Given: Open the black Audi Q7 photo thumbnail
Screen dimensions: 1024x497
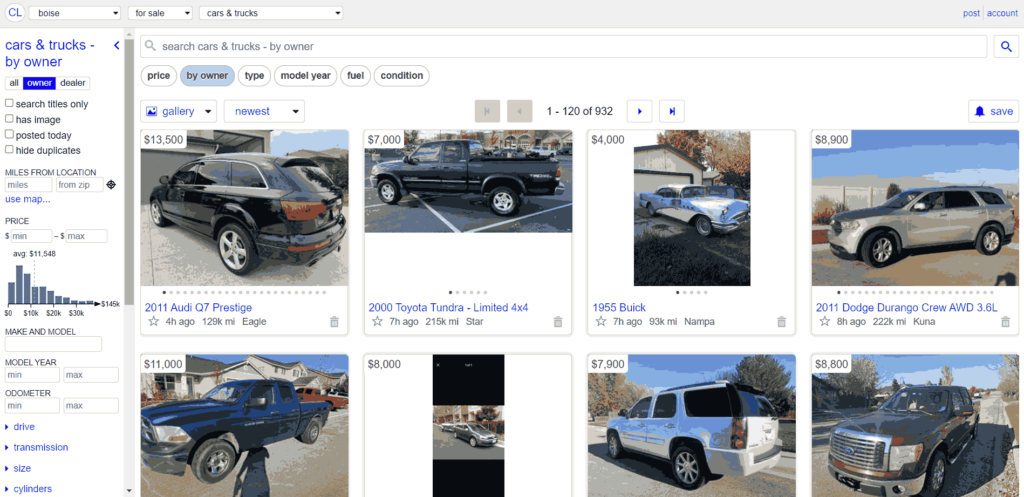Looking at the screenshot, I should coord(244,208).
